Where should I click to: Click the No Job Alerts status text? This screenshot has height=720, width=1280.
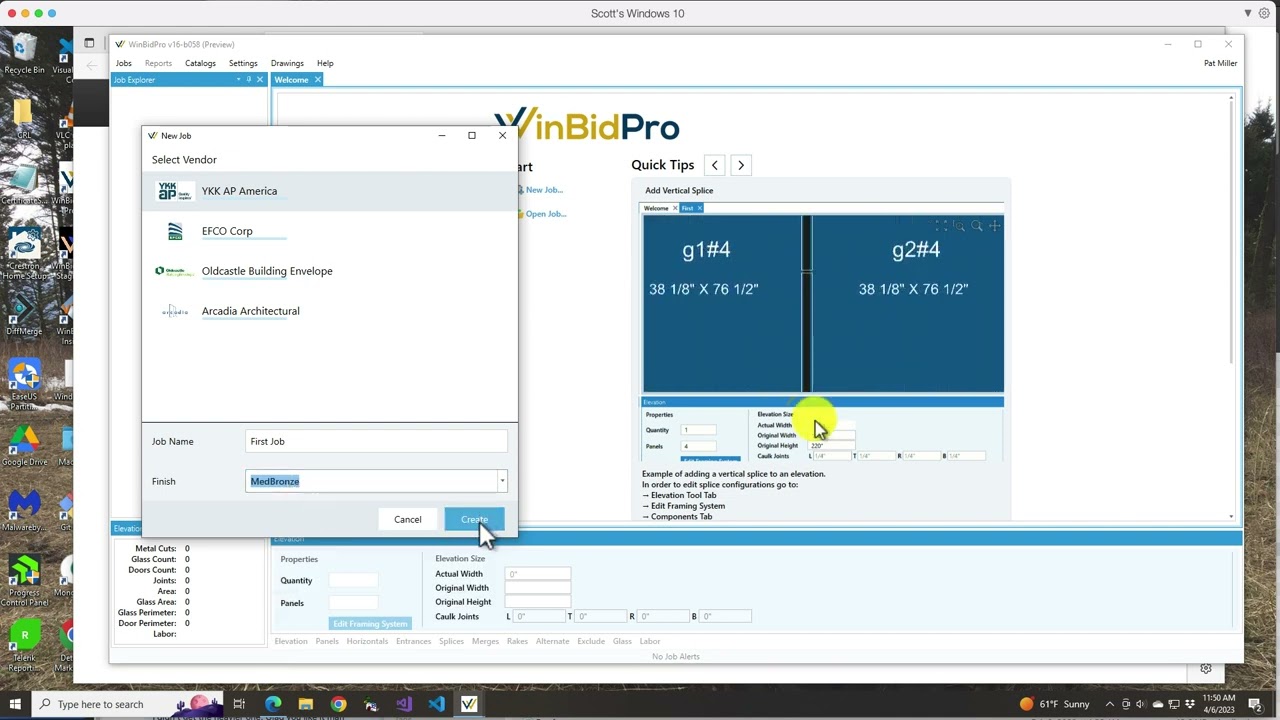click(676, 657)
